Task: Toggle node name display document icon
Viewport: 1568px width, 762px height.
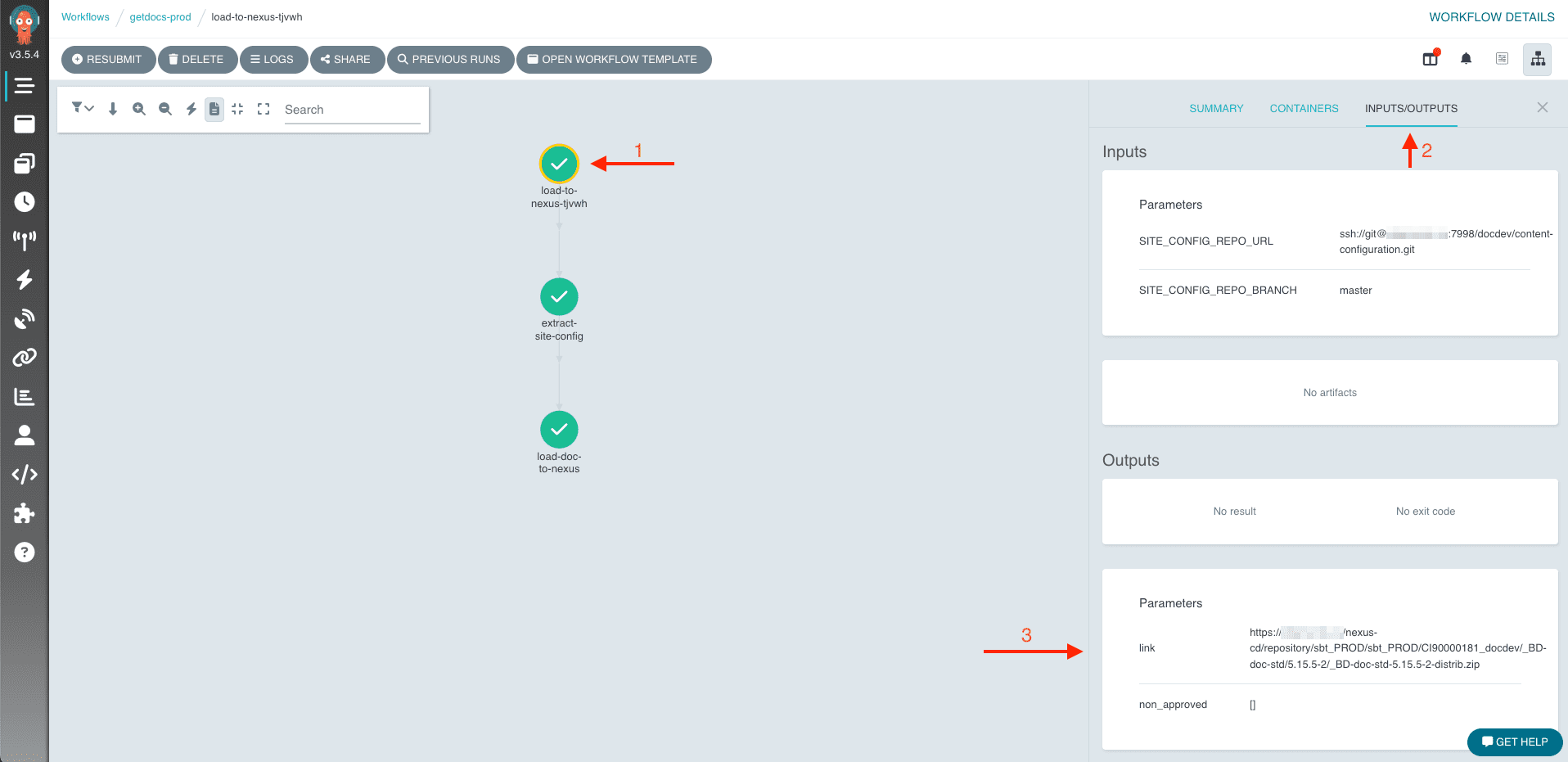Action: pyautogui.click(x=214, y=109)
